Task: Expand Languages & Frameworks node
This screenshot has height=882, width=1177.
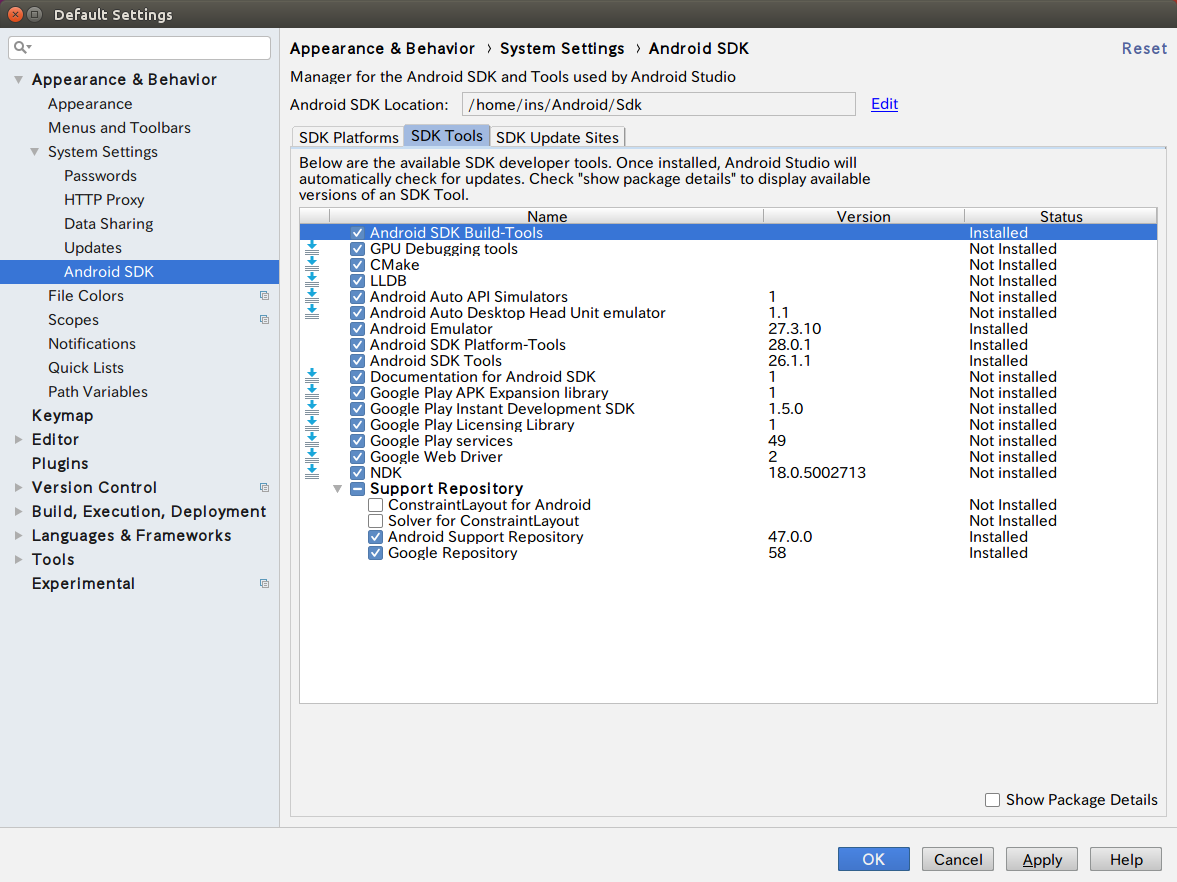Action: click(18, 536)
